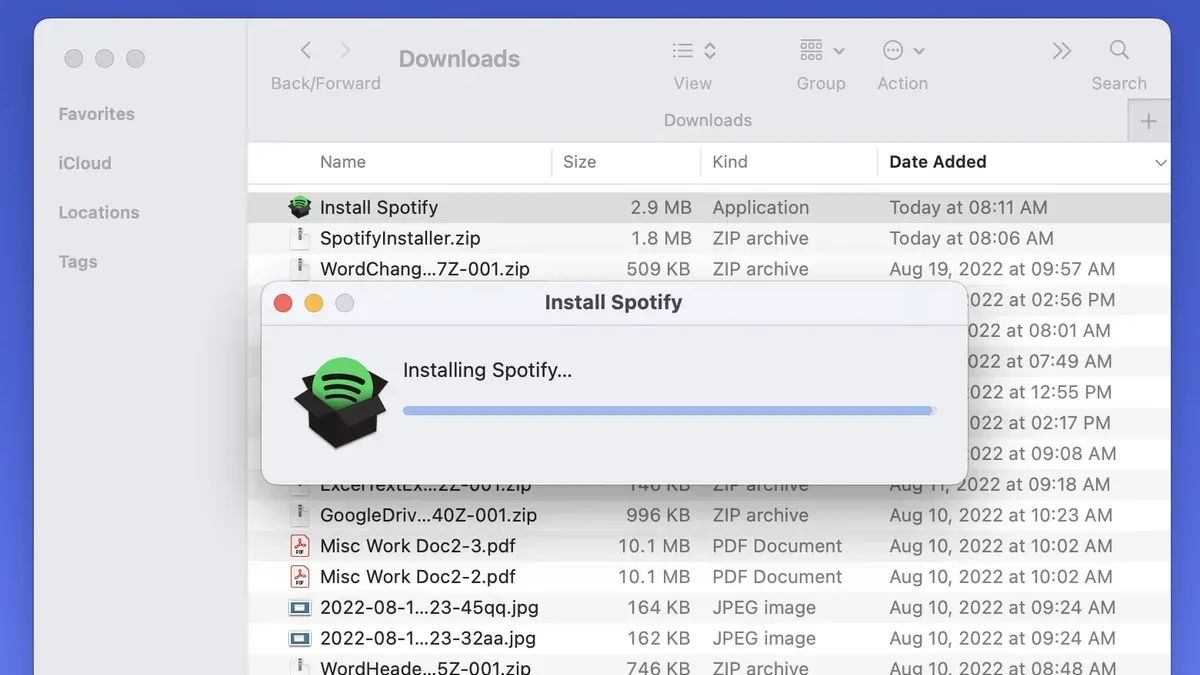Select the 2022-08-1...23-45qq.jpg image icon
The width and height of the screenshot is (1200, 675).
[299, 608]
